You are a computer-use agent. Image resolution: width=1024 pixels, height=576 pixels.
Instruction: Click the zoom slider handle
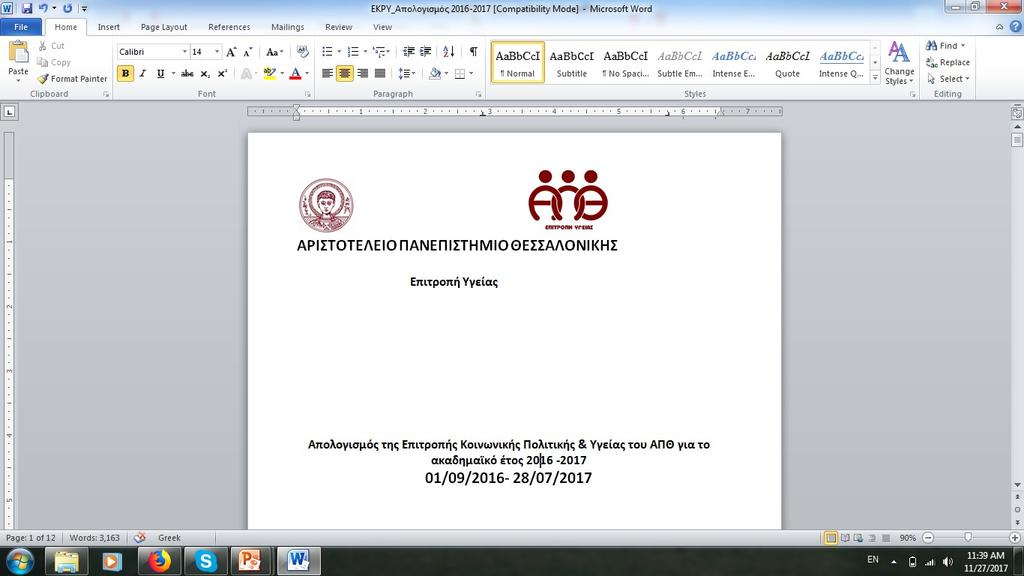[968, 537]
